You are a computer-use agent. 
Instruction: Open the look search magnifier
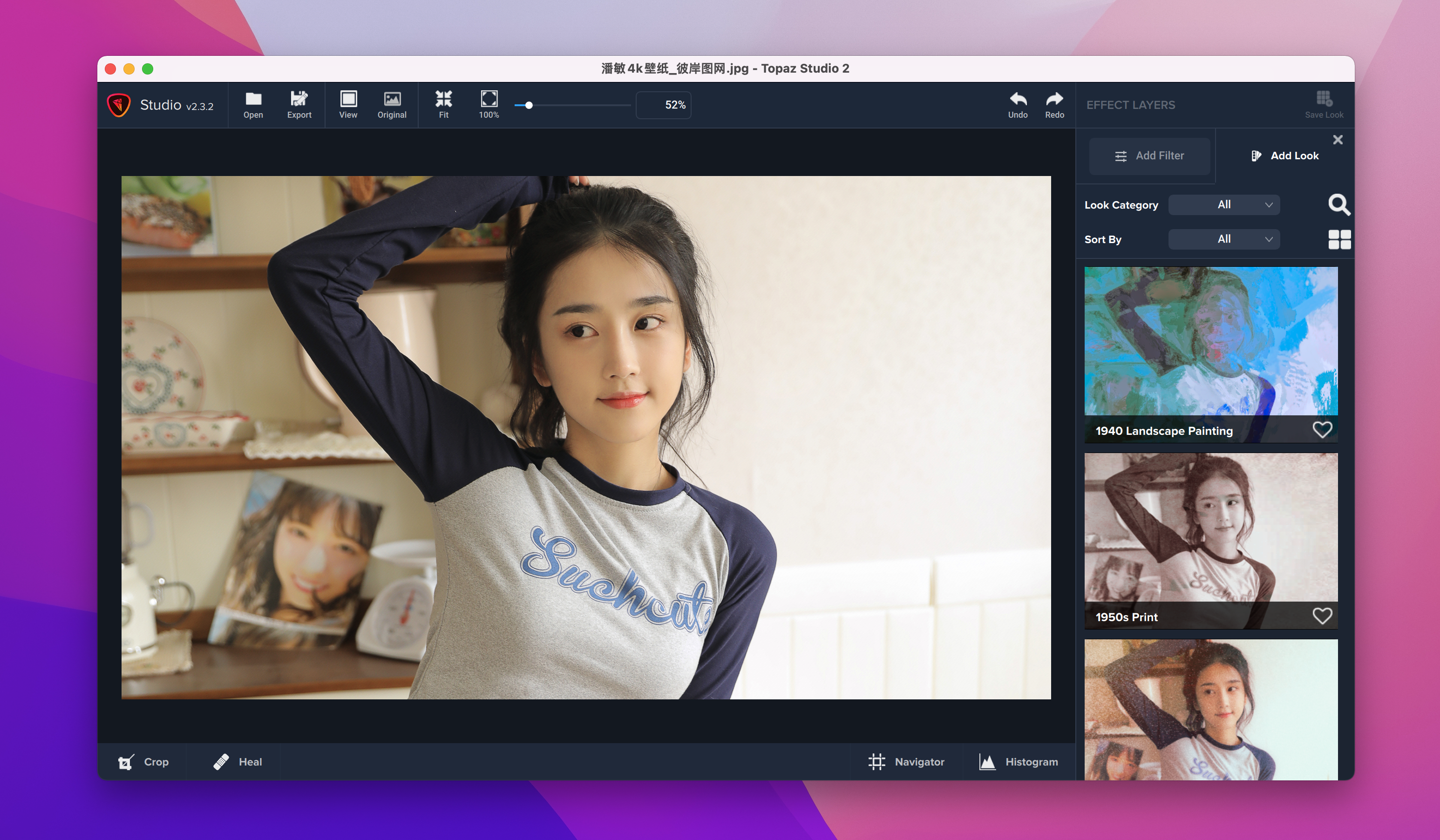[x=1338, y=204]
